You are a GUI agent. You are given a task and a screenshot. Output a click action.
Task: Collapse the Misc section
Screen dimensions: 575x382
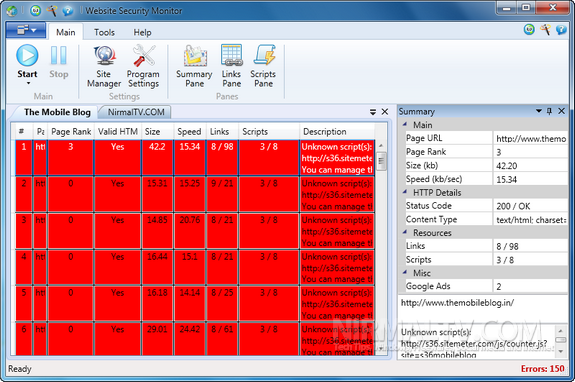(x=405, y=273)
